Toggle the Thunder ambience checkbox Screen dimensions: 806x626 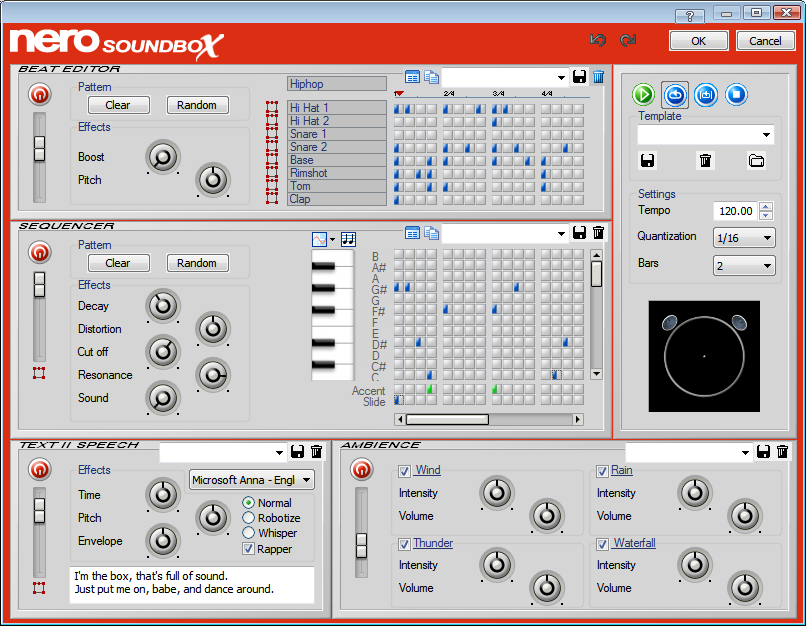click(404, 544)
